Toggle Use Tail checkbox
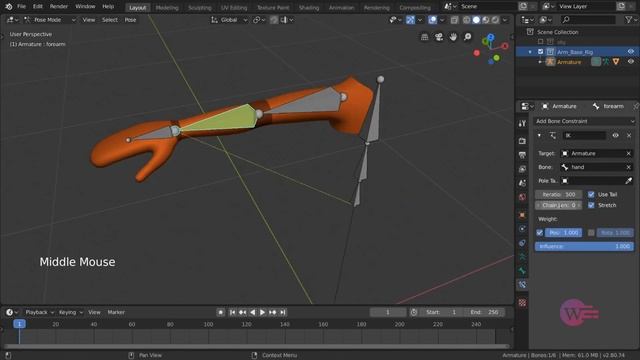 (591, 194)
